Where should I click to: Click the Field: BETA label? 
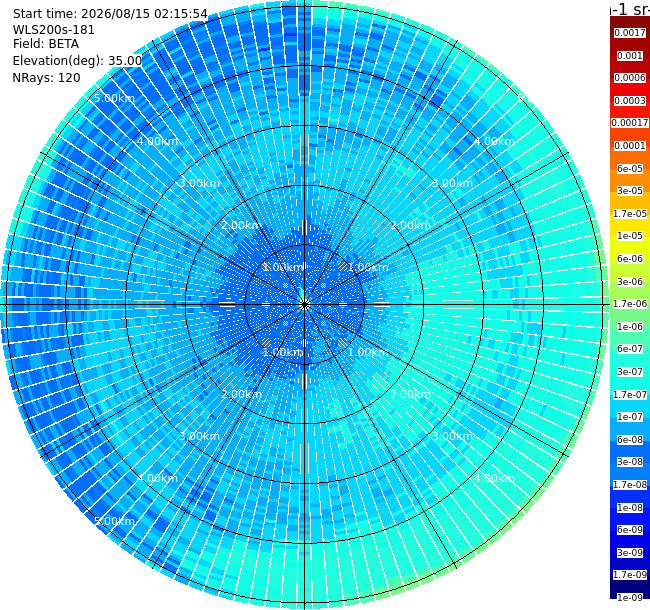pos(46,44)
